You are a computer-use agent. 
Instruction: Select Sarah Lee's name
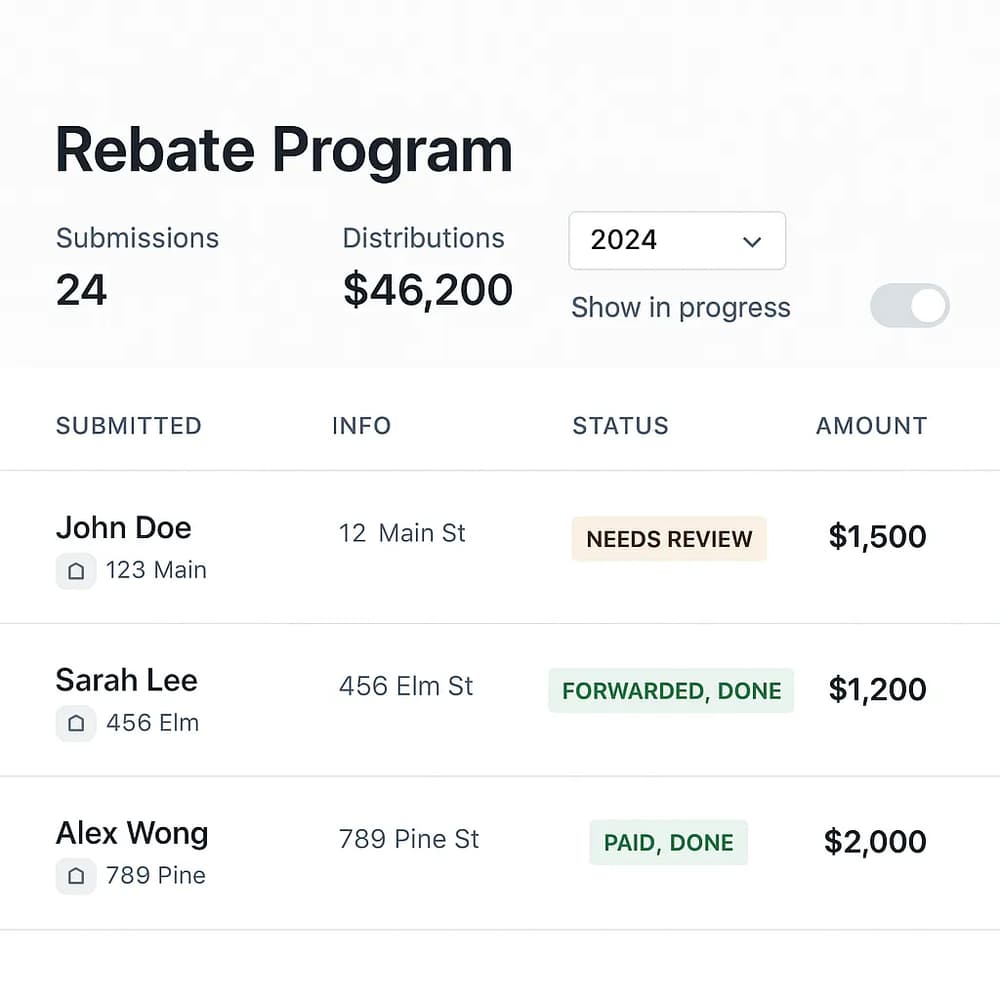(x=126, y=680)
